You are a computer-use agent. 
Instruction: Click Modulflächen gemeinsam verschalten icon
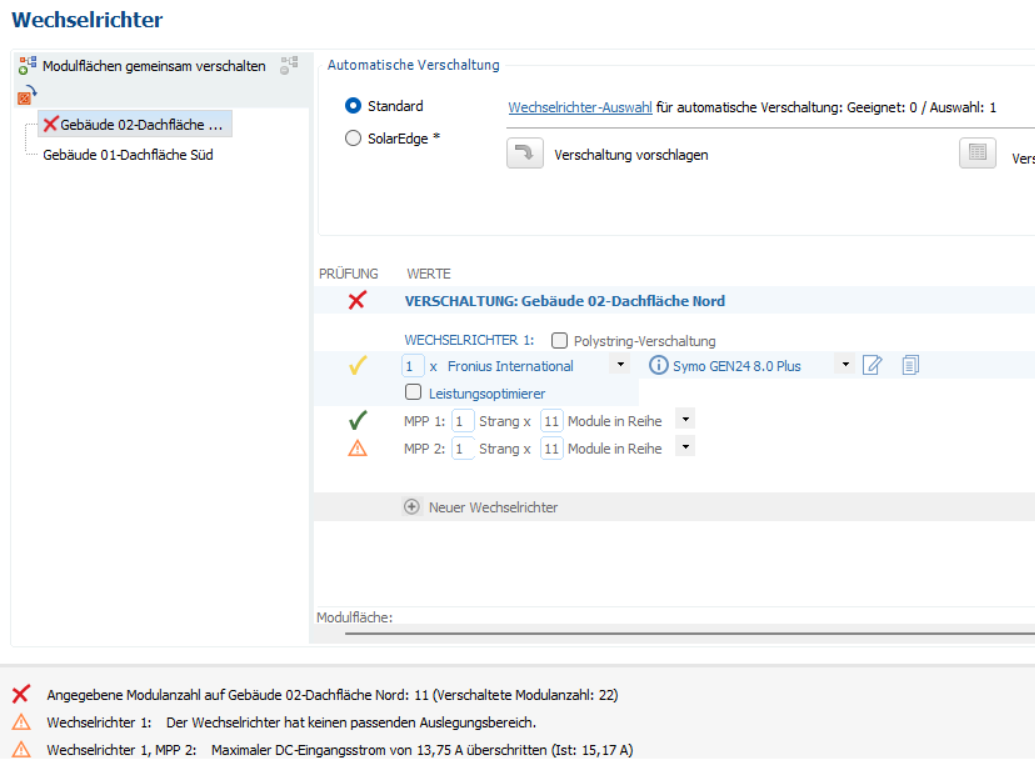pyautogui.click(x=27, y=65)
